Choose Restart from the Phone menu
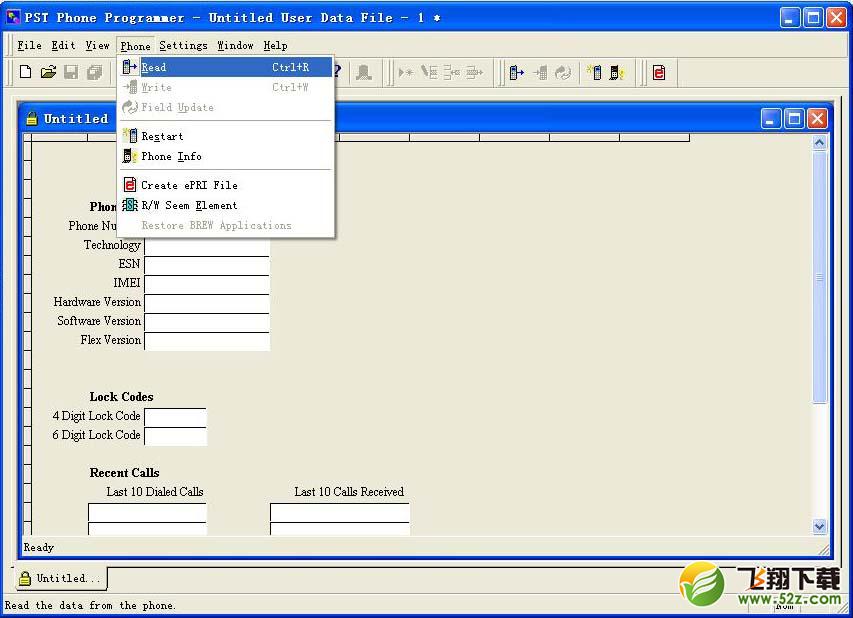 click(225, 136)
